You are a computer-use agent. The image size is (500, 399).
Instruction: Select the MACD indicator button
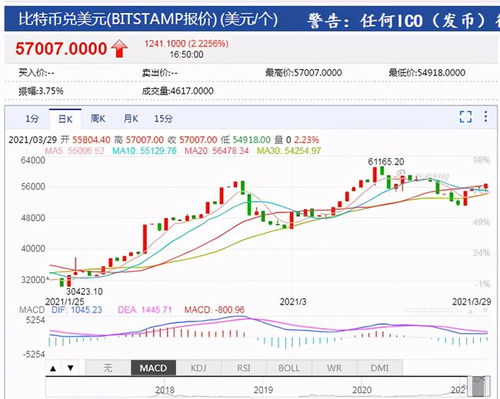pyautogui.click(x=153, y=368)
